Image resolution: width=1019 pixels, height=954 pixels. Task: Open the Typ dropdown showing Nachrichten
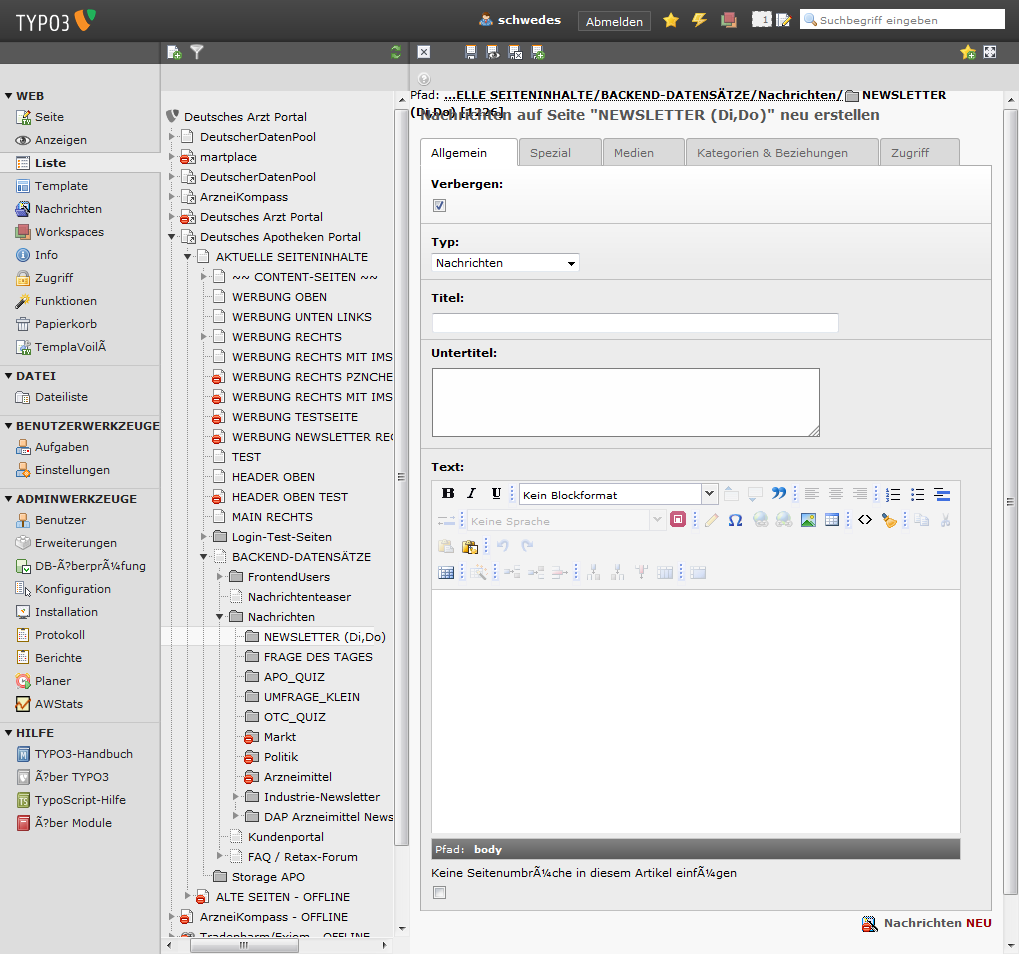[506, 263]
